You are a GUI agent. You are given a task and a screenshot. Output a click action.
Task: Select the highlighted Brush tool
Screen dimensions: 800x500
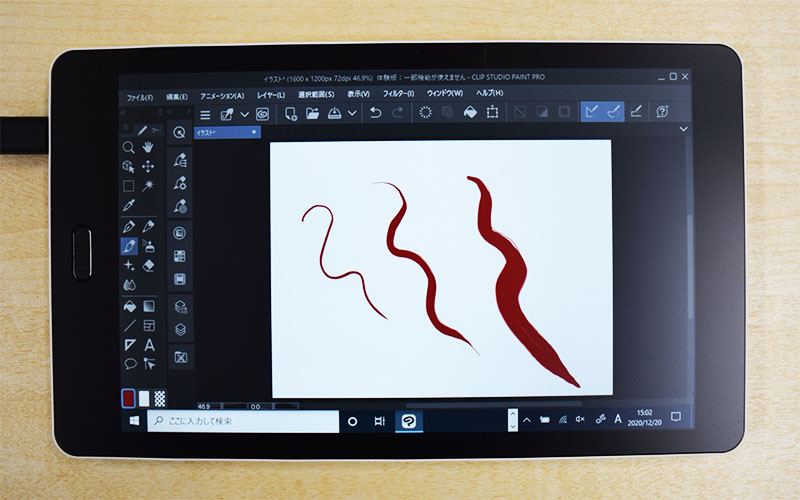pos(129,246)
